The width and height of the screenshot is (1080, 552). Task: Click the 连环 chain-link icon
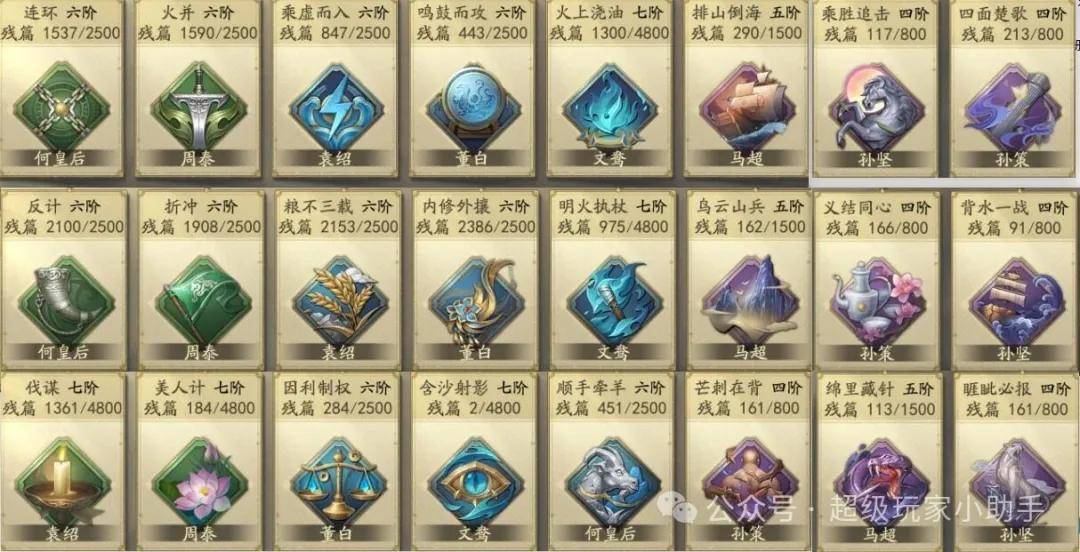(61, 108)
